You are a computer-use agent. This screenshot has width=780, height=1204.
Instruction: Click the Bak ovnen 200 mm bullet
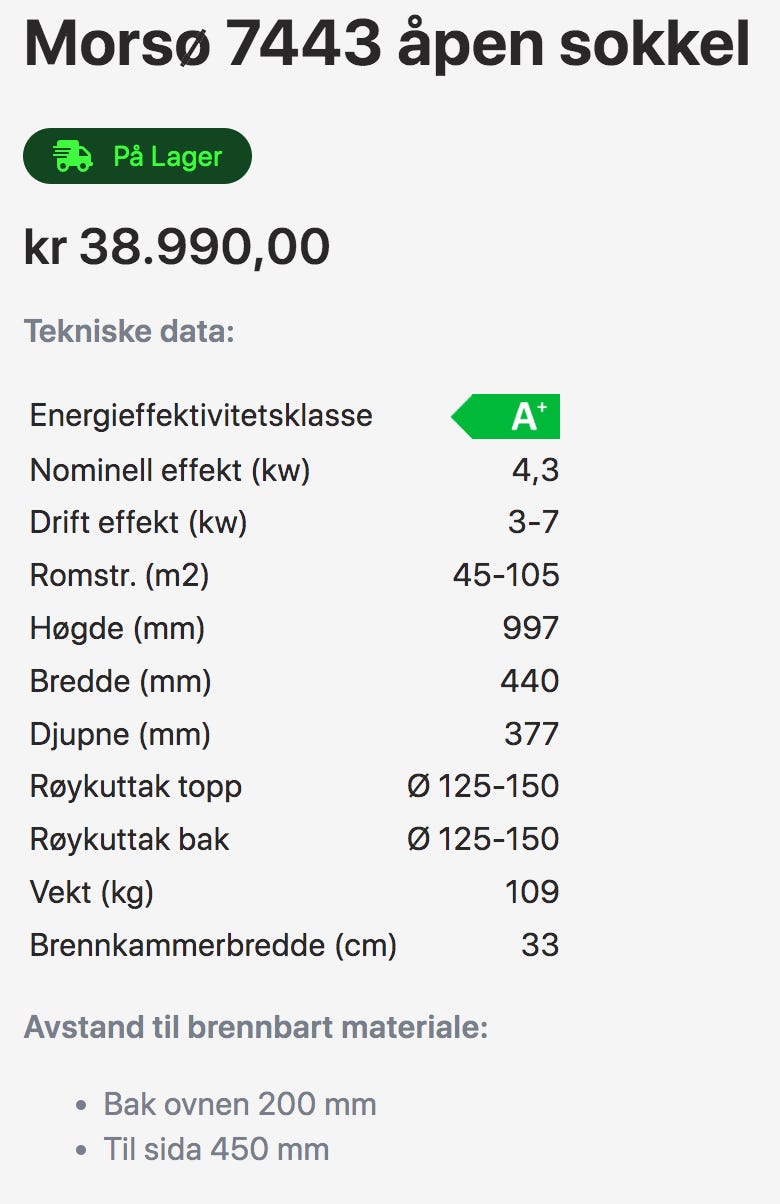pyautogui.click(x=240, y=1105)
